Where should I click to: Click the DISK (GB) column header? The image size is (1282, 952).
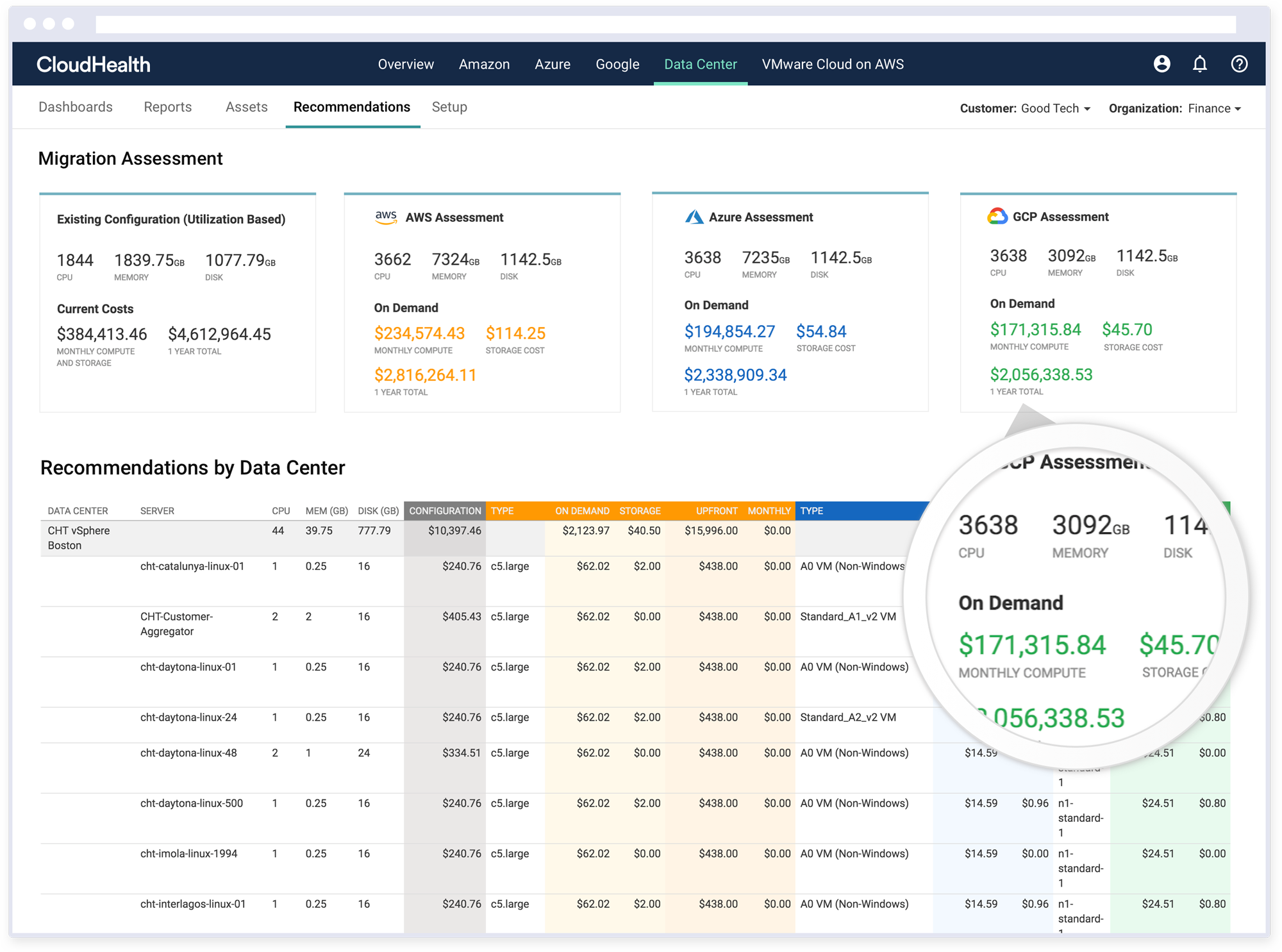coord(378,511)
